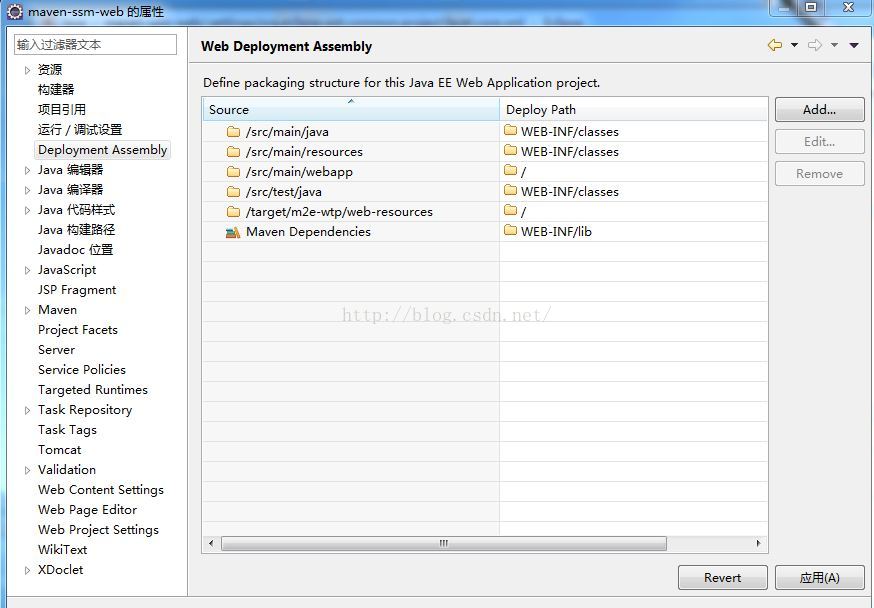Expand the Java 代码样式 tree node
Screen dimensions: 874x608
[27, 211]
